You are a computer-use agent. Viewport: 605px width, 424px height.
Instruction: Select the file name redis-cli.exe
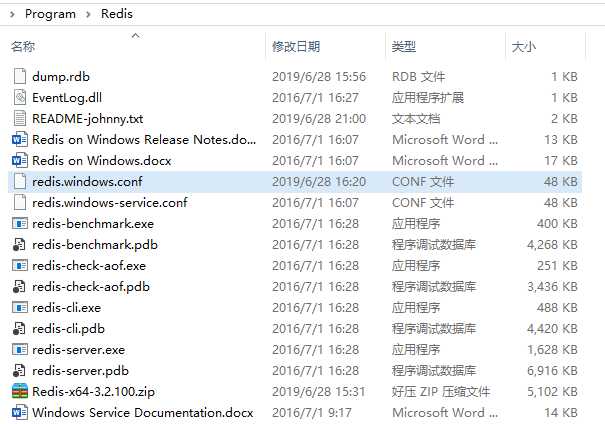pos(67,307)
